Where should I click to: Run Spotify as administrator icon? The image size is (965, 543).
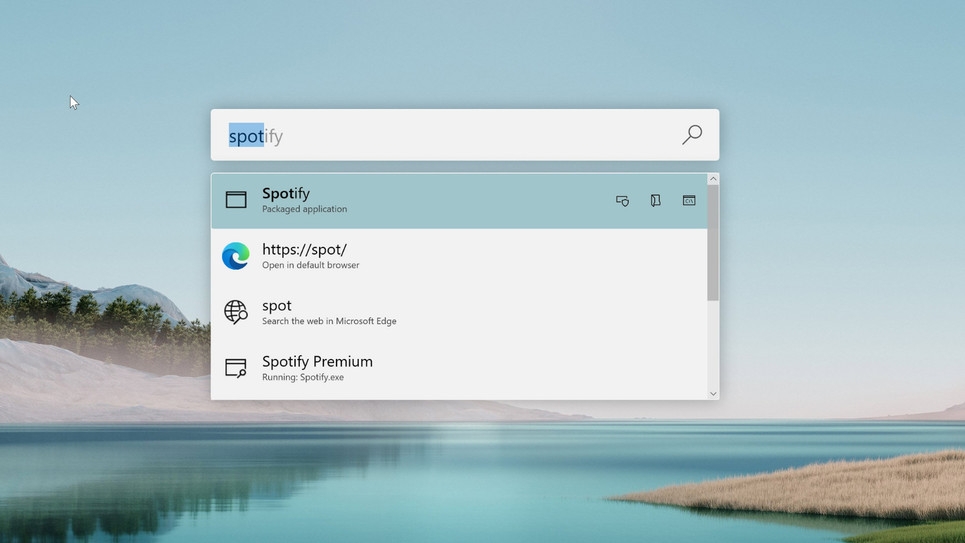[x=622, y=201]
